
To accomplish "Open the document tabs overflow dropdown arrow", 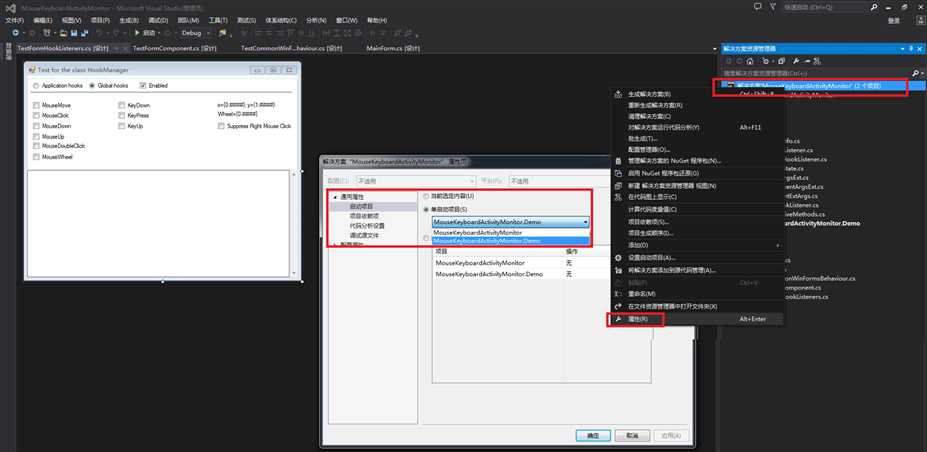I will coord(715,48).
